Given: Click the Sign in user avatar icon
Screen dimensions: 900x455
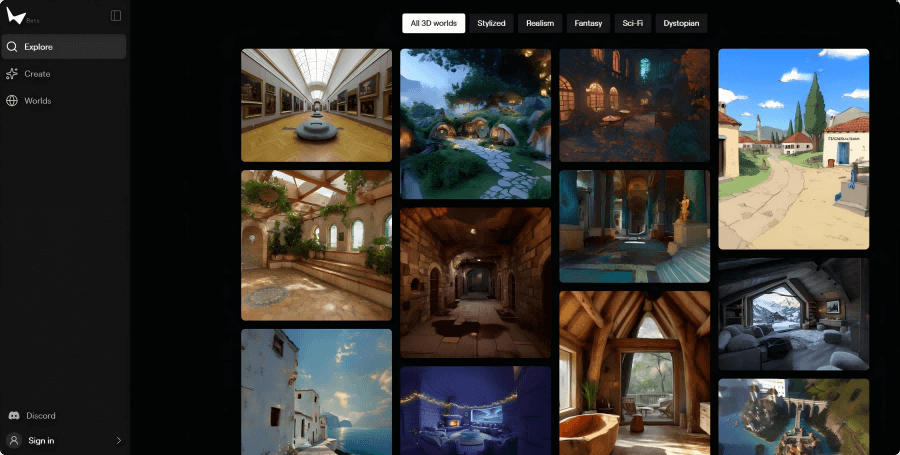Looking at the screenshot, I should tap(13, 440).
